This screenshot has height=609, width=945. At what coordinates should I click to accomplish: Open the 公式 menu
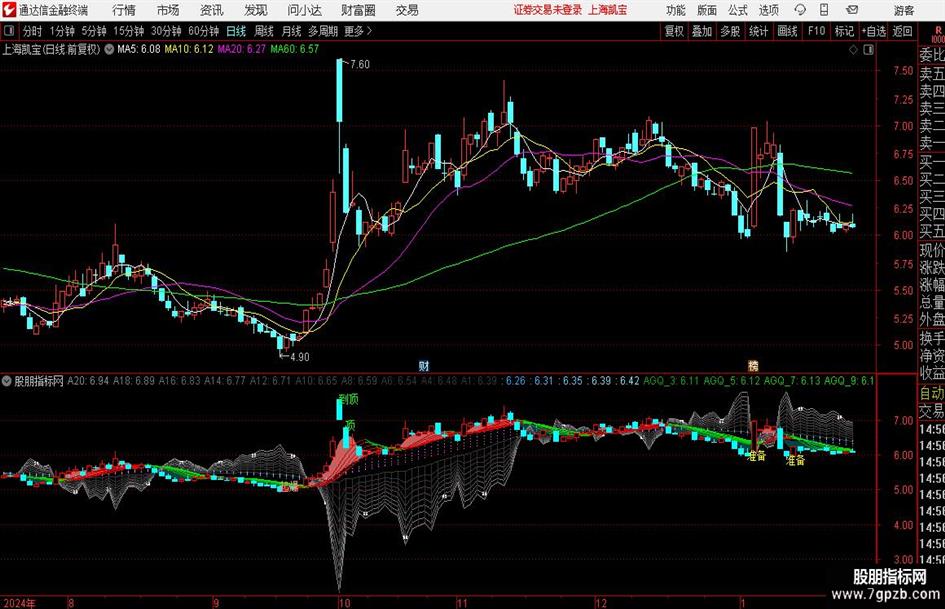(x=737, y=10)
